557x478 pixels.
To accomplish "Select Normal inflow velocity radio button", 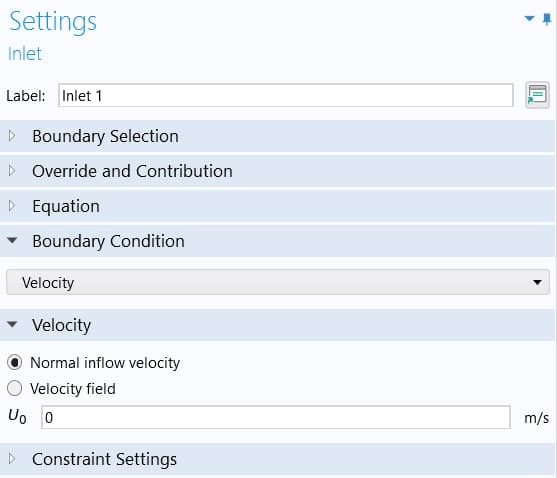I will [x=15, y=363].
